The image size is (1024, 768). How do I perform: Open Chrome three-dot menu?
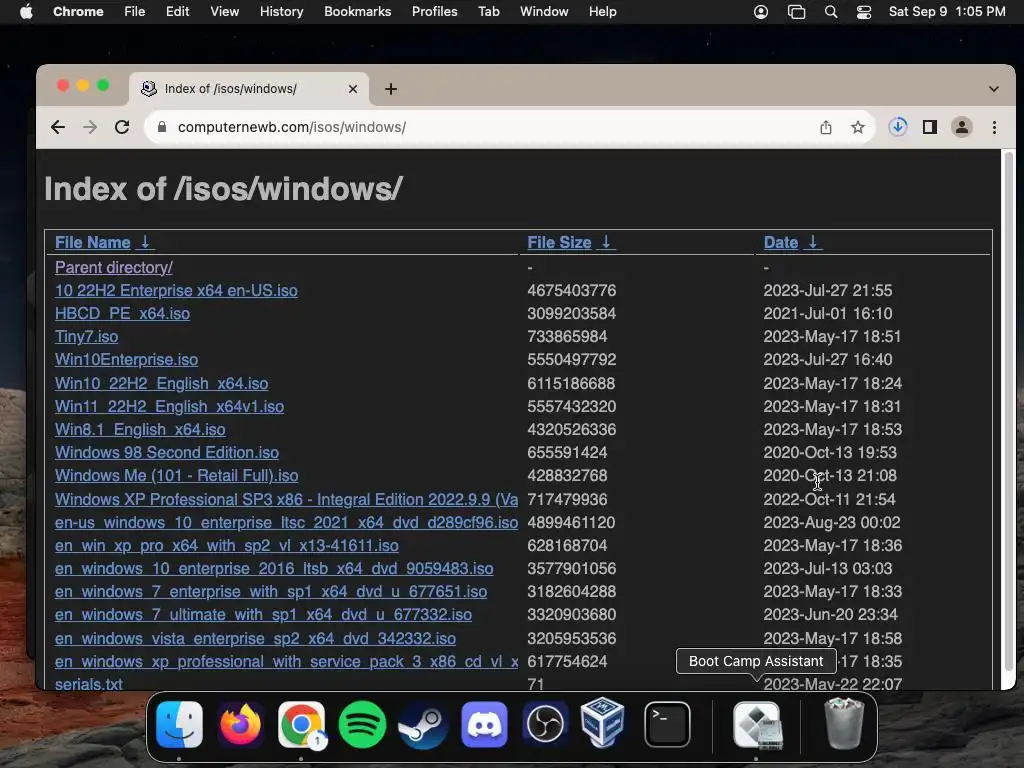995,127
